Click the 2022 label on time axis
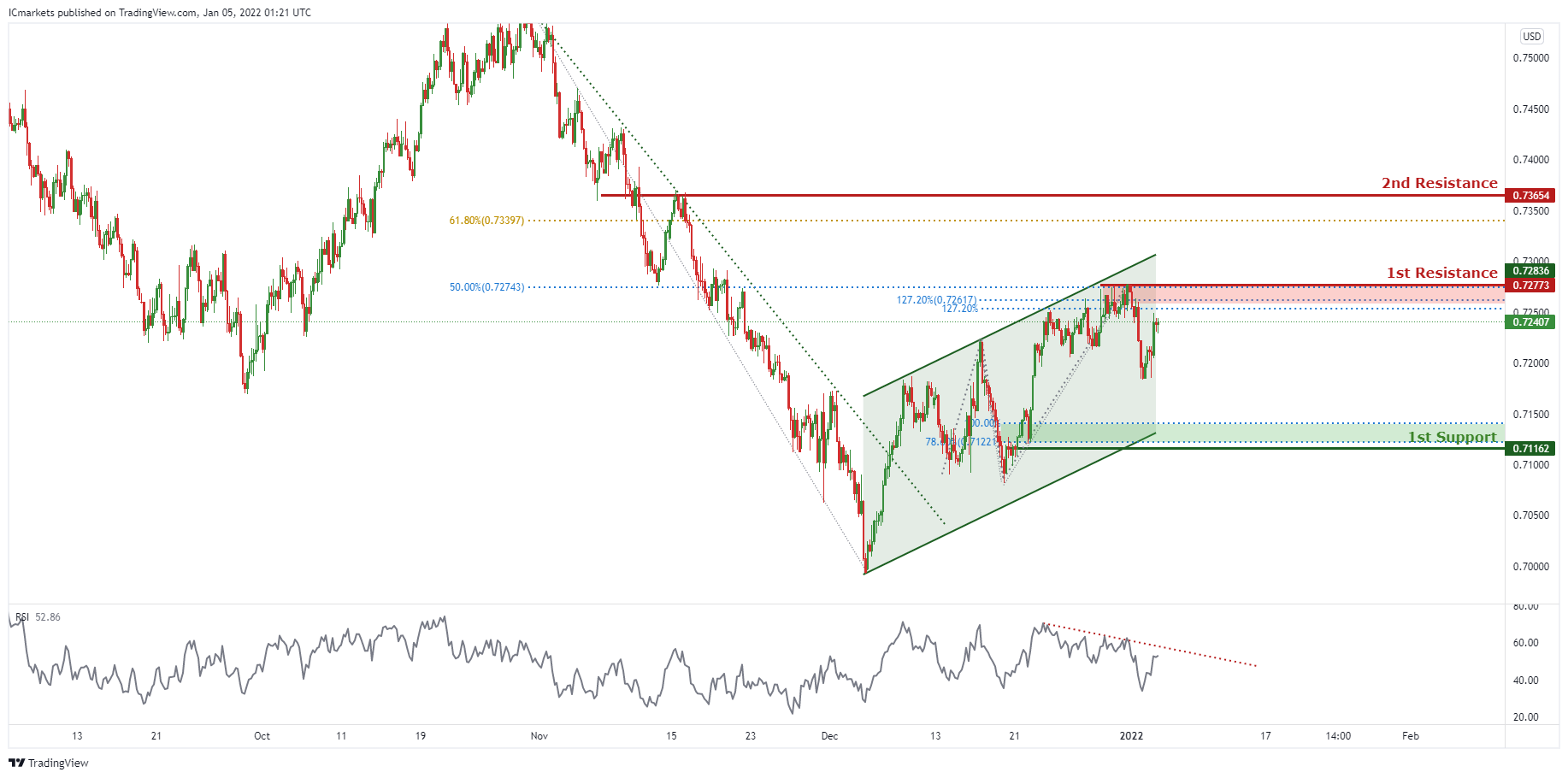1568x778 pixels. (1131, 736)
